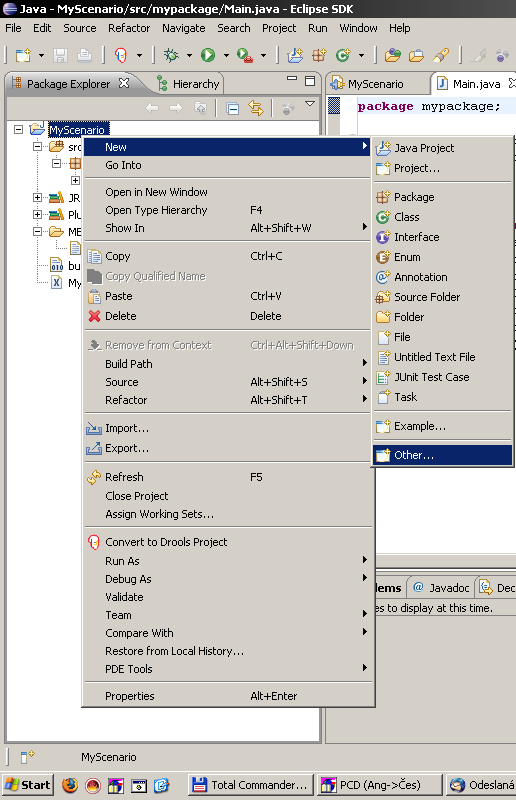Open the New Class dropdown arrow

click(361, 55)
